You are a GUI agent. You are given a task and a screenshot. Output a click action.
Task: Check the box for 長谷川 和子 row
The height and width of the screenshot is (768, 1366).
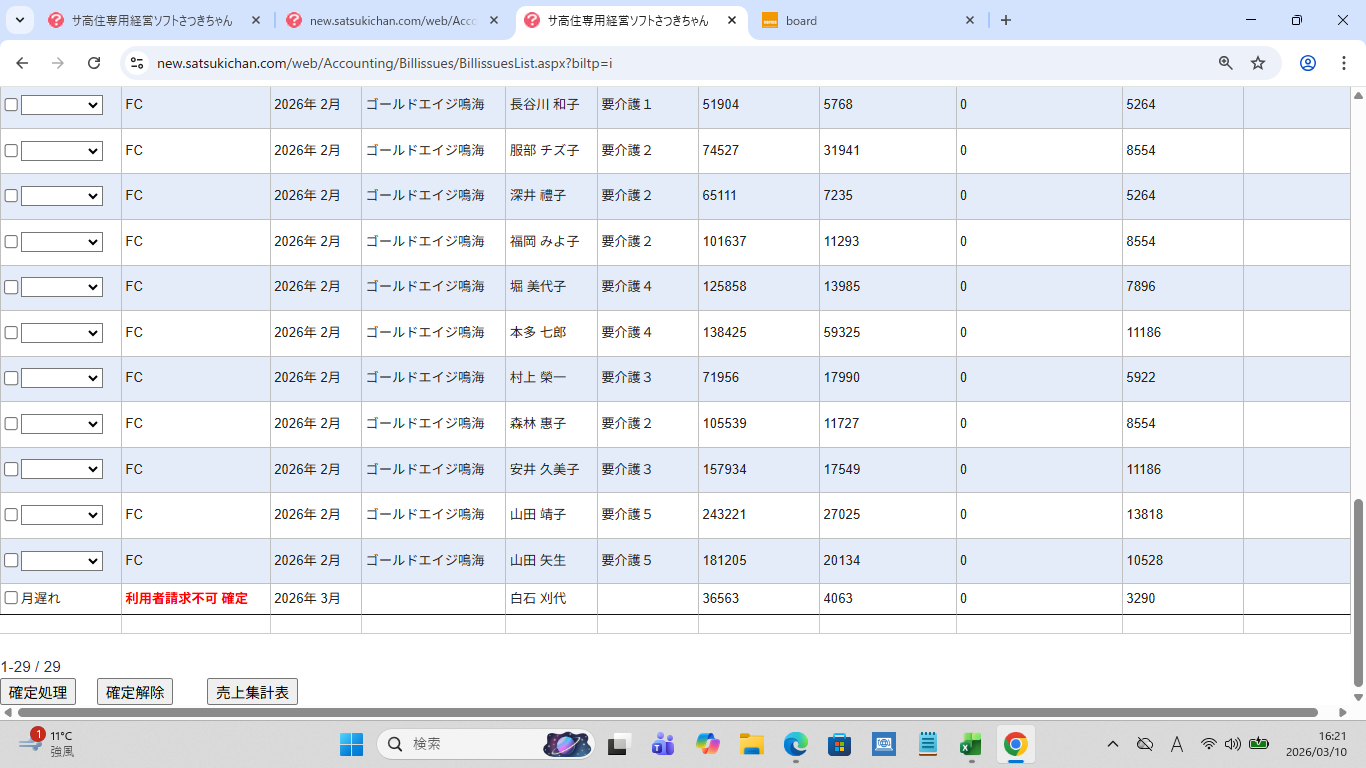click(11, 105)
